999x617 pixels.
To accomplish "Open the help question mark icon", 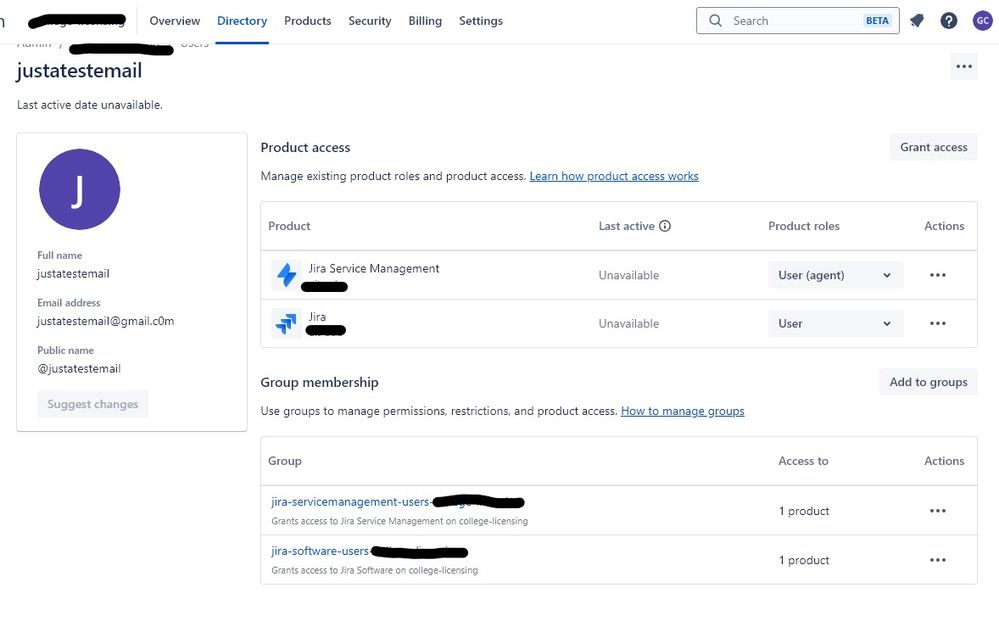I will [949, 21].
